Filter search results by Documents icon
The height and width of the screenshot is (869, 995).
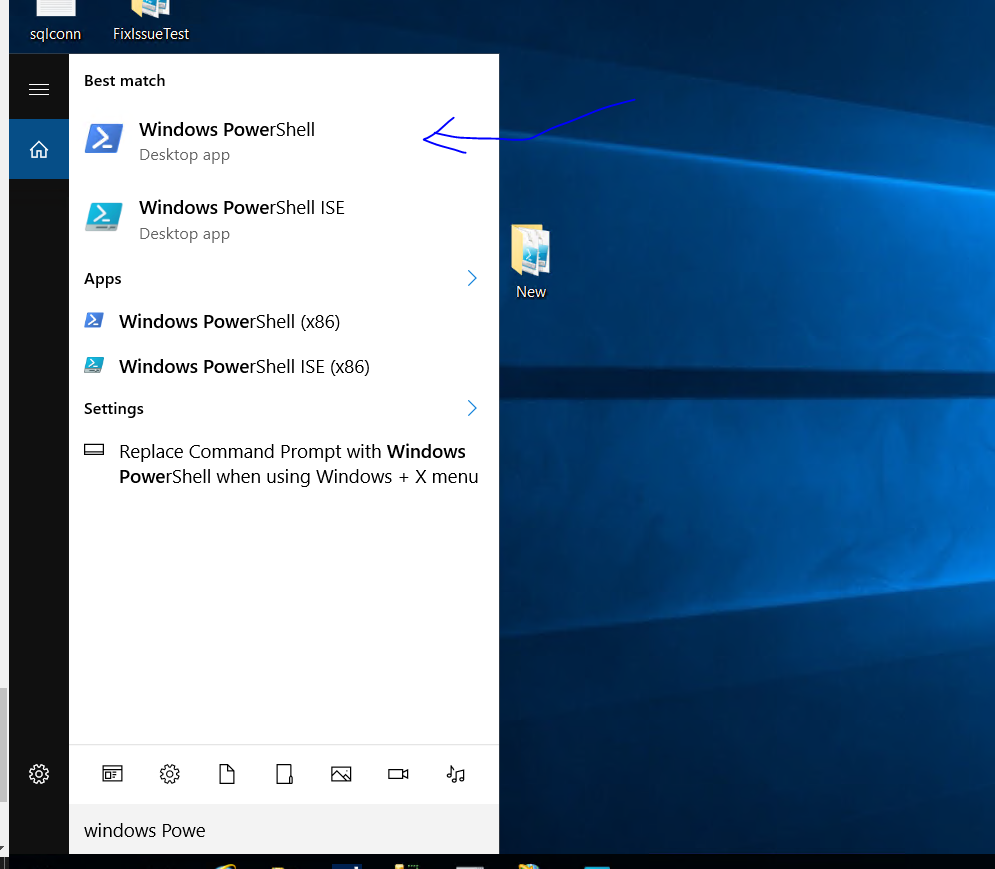(x=227, y=773)
